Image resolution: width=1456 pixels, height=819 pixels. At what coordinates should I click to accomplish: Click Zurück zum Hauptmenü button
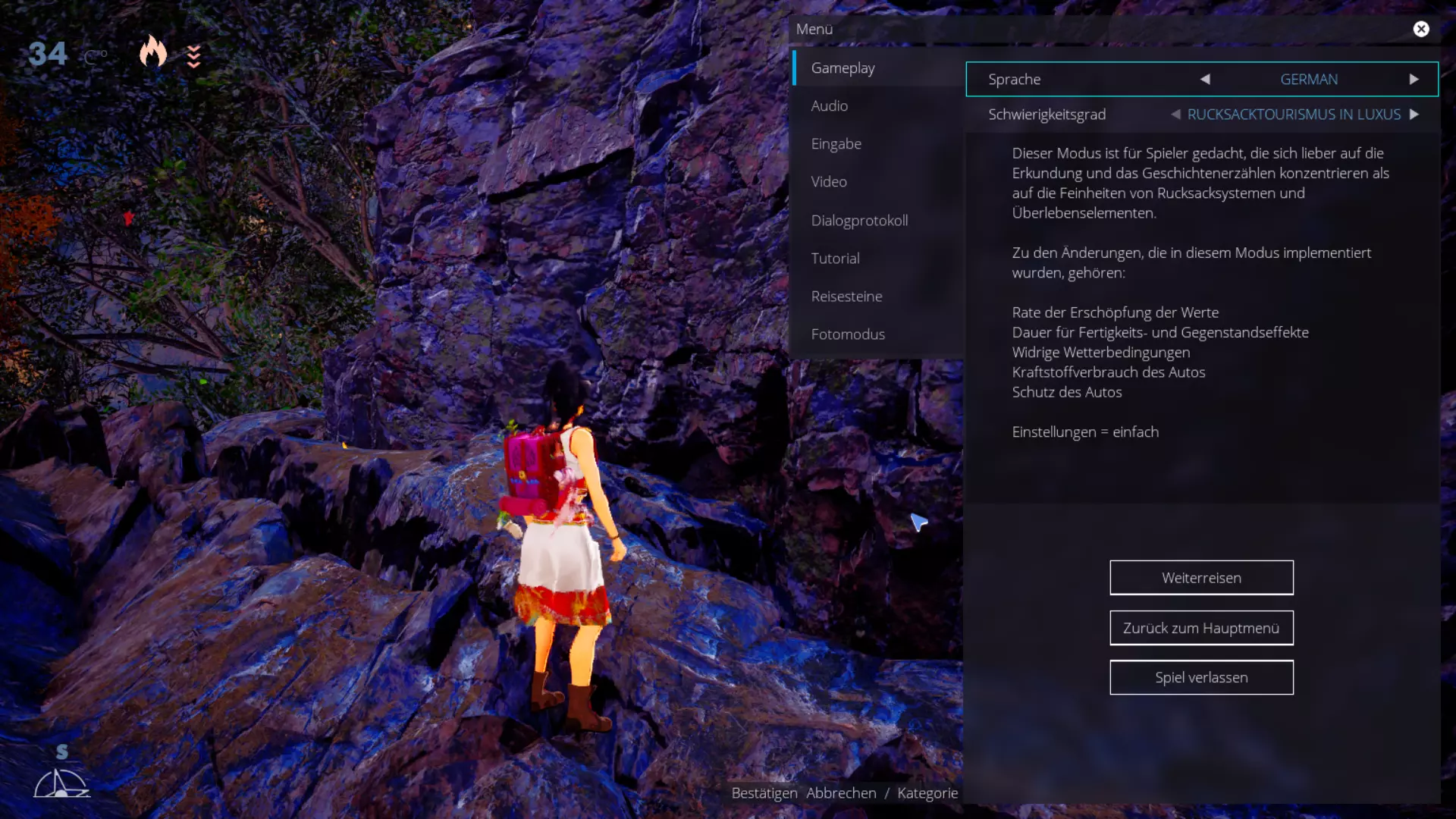[x=1201, y=628]
